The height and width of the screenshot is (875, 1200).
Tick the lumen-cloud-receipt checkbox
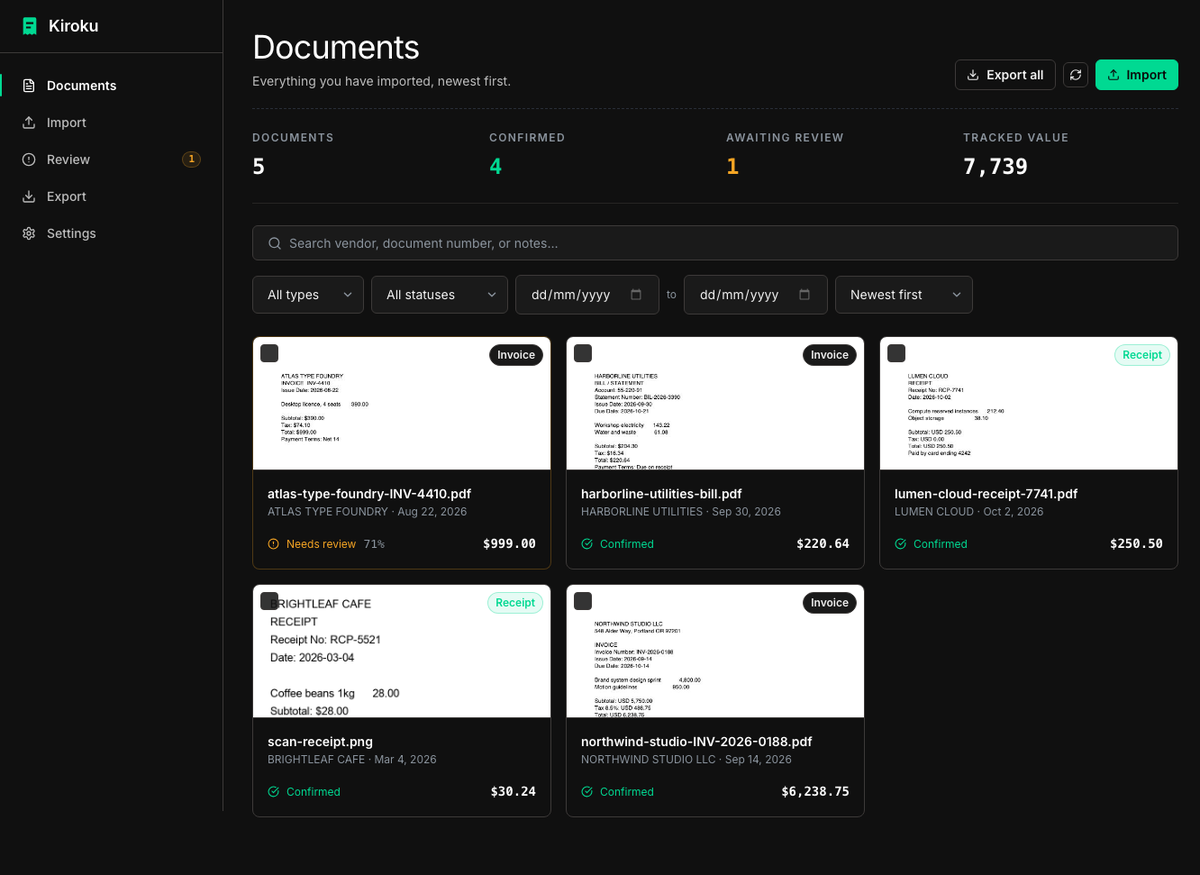[x=896, y=353]
